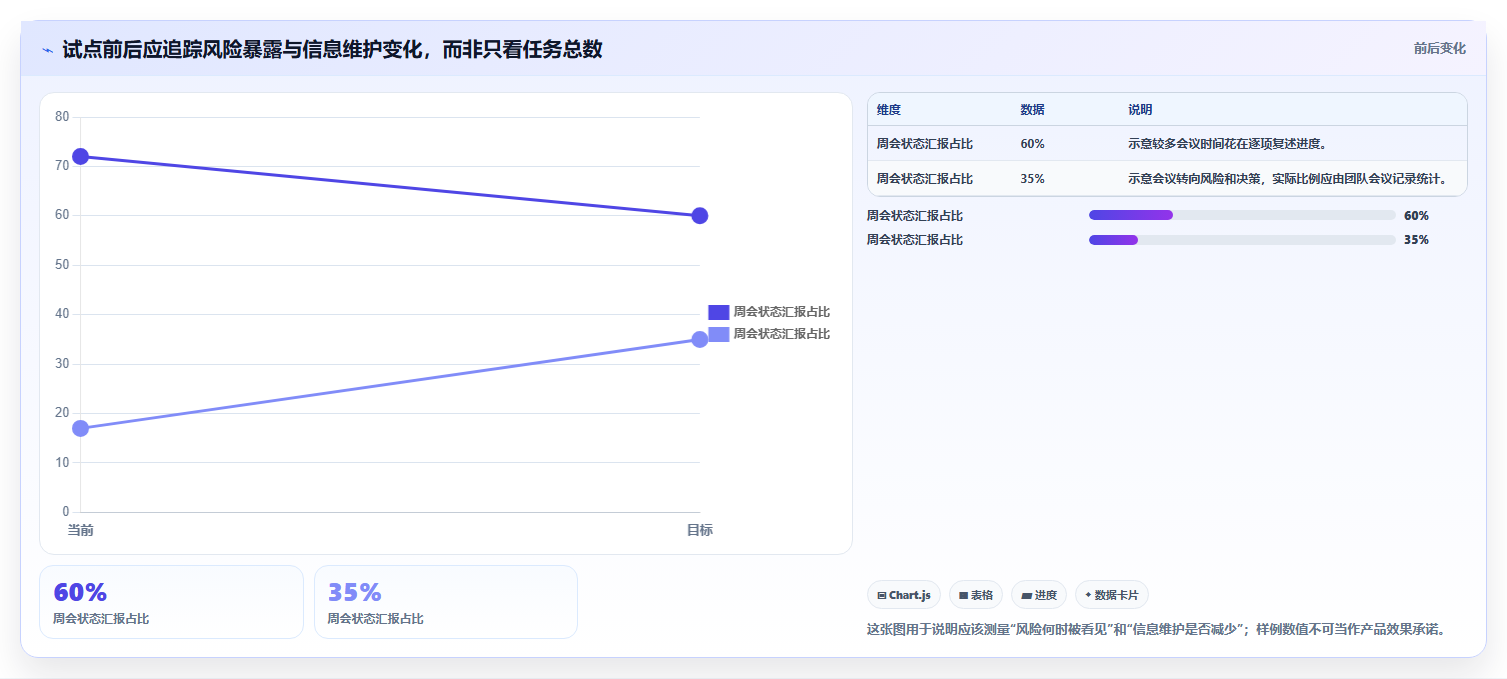Click the light lavender legend swatch of the chart

pos(718,334)
